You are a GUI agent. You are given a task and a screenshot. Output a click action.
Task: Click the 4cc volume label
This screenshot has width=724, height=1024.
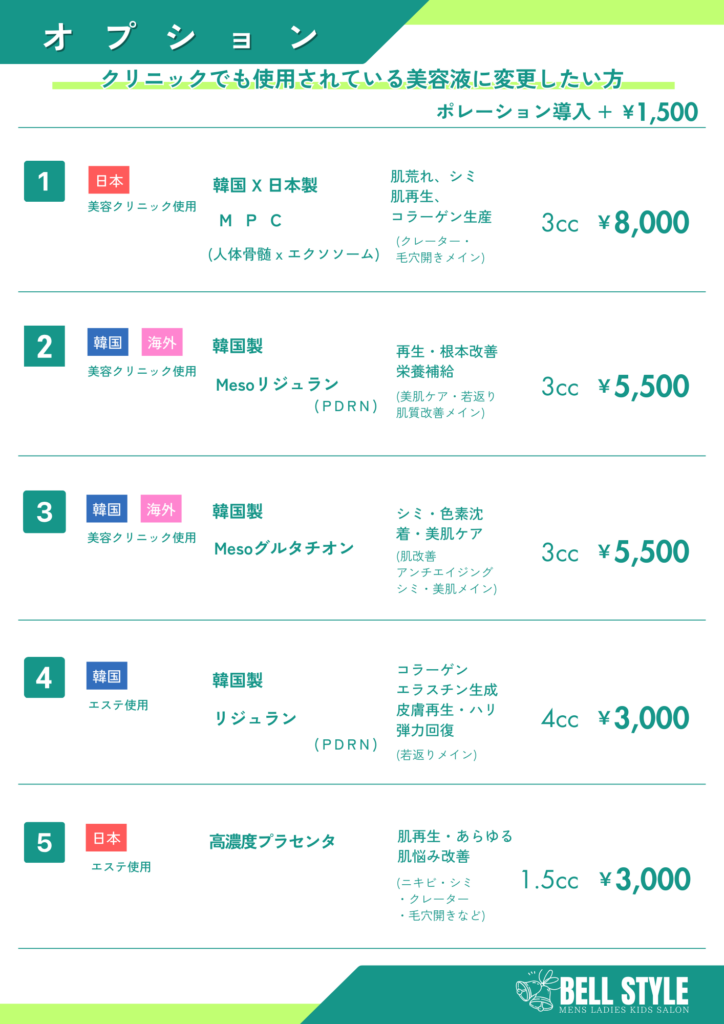(x=560, y=719)
